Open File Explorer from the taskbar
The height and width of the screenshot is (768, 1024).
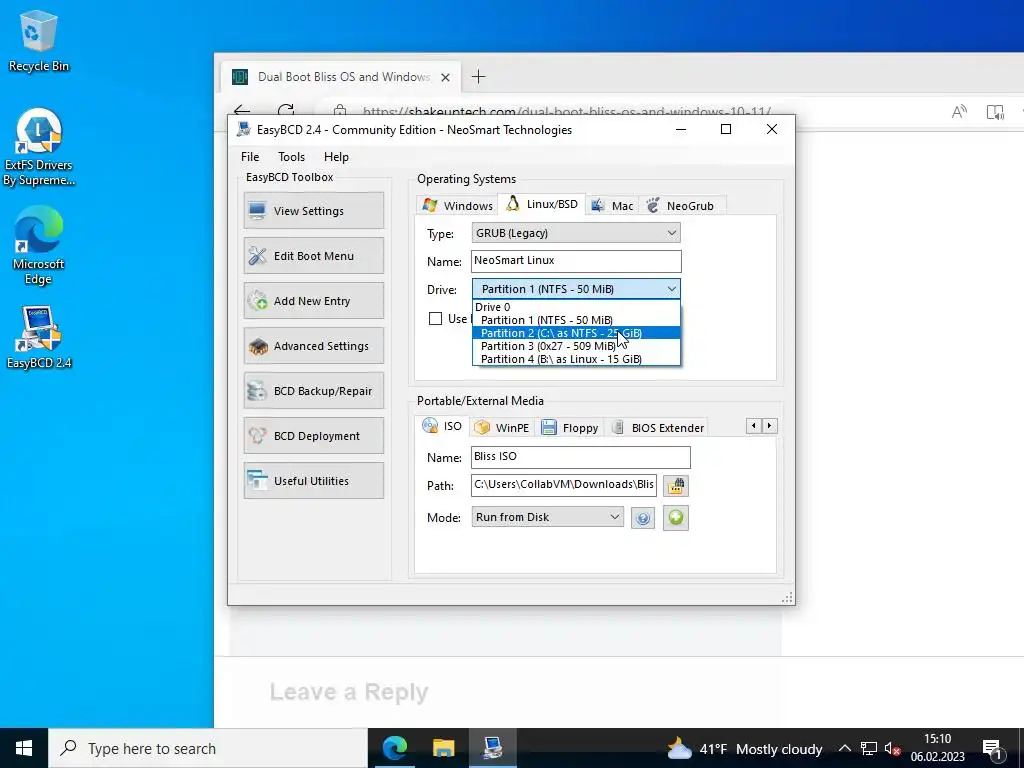pos(443,748)
